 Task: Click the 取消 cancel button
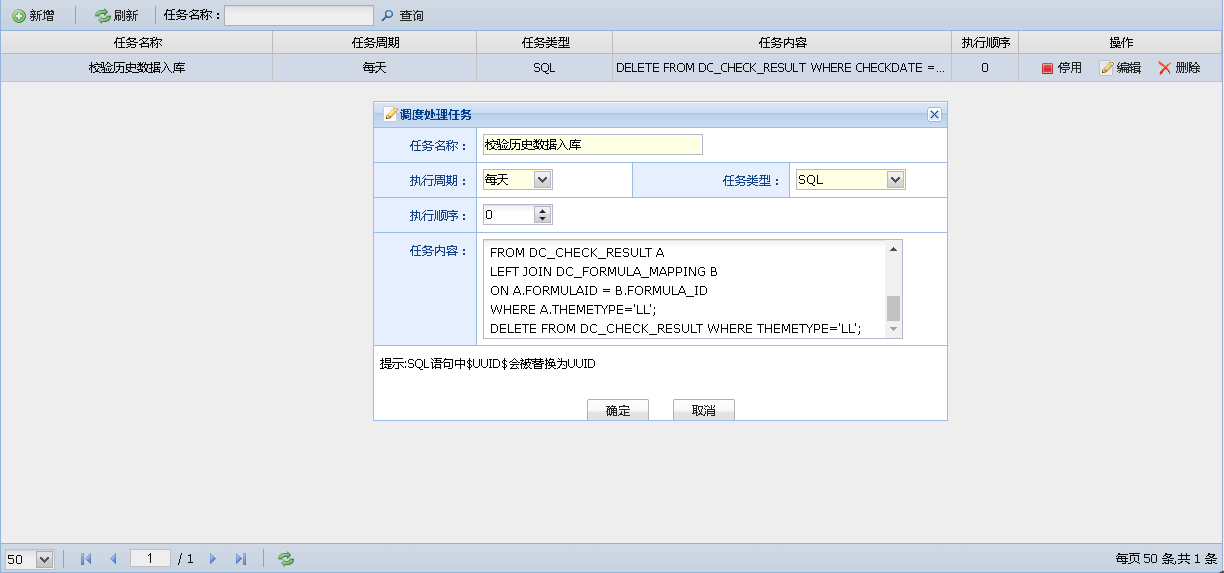click(703, 411)
